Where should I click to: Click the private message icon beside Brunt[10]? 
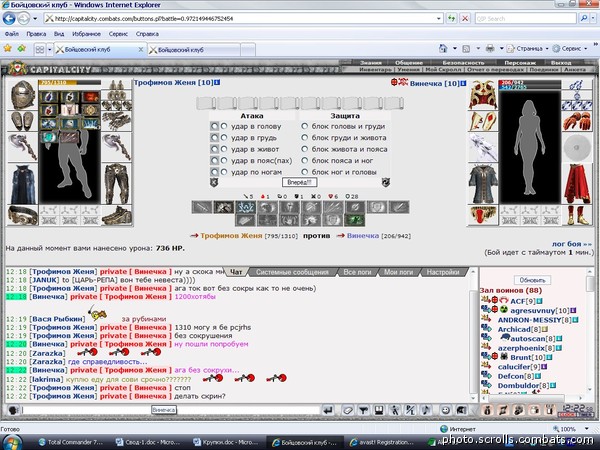pyautogui.click(x=486, y=357)
